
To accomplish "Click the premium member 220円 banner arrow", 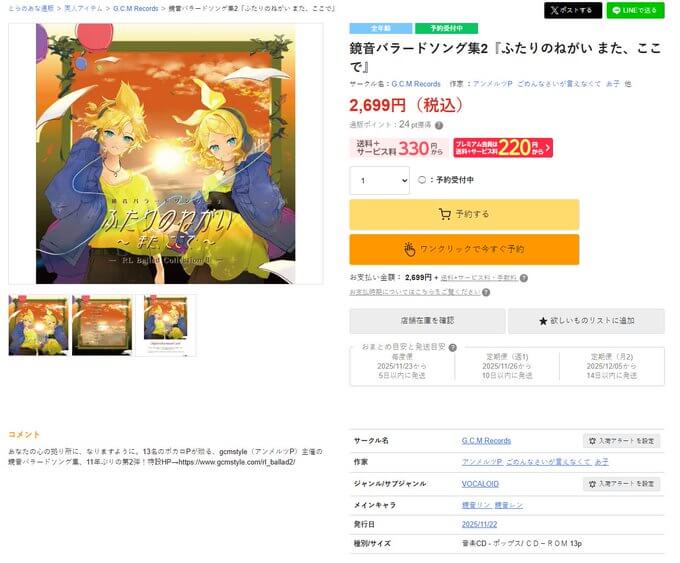I will click(548, 148).
